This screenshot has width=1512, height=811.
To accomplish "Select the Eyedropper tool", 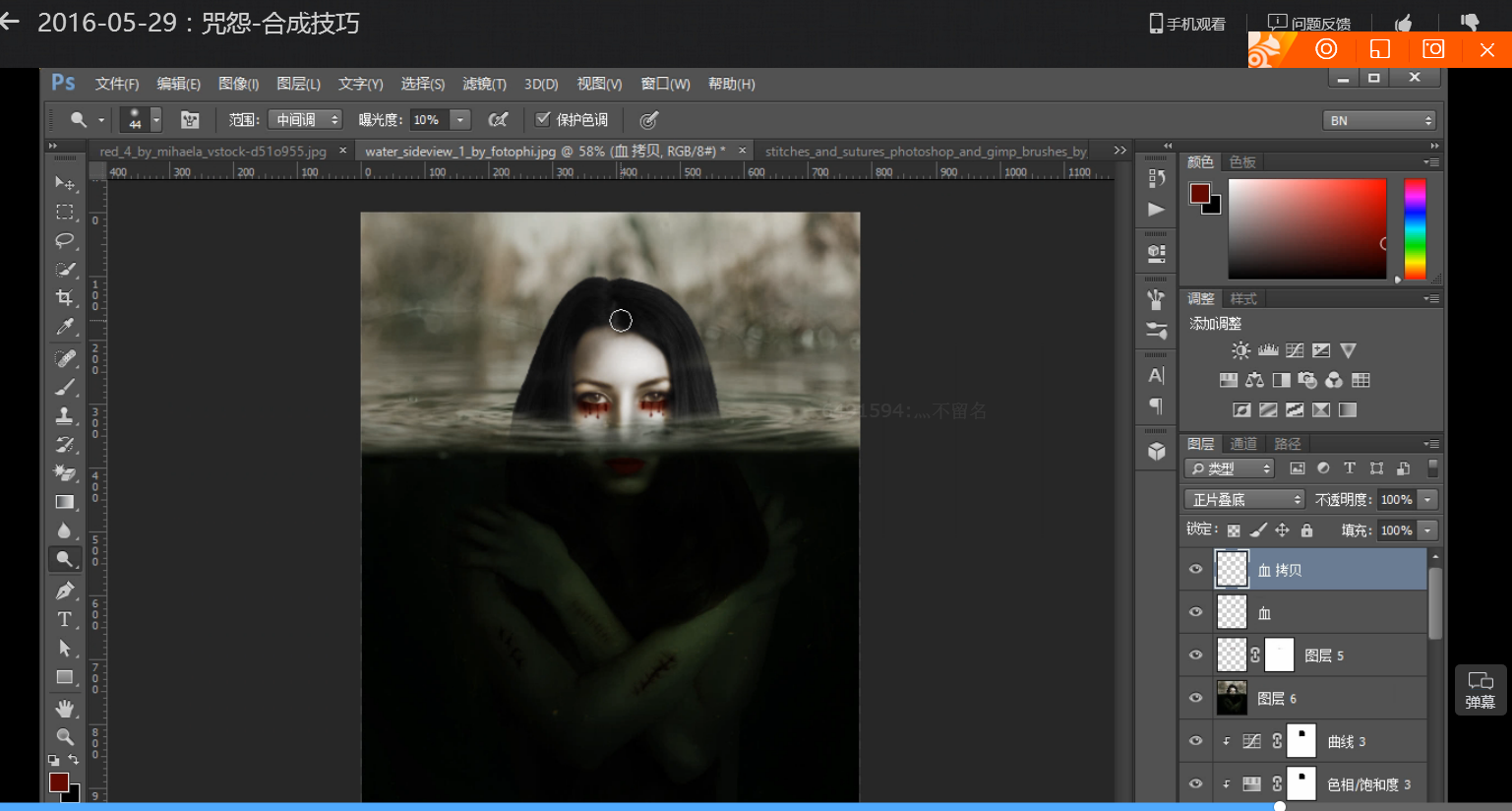I will tap(65, 327).
